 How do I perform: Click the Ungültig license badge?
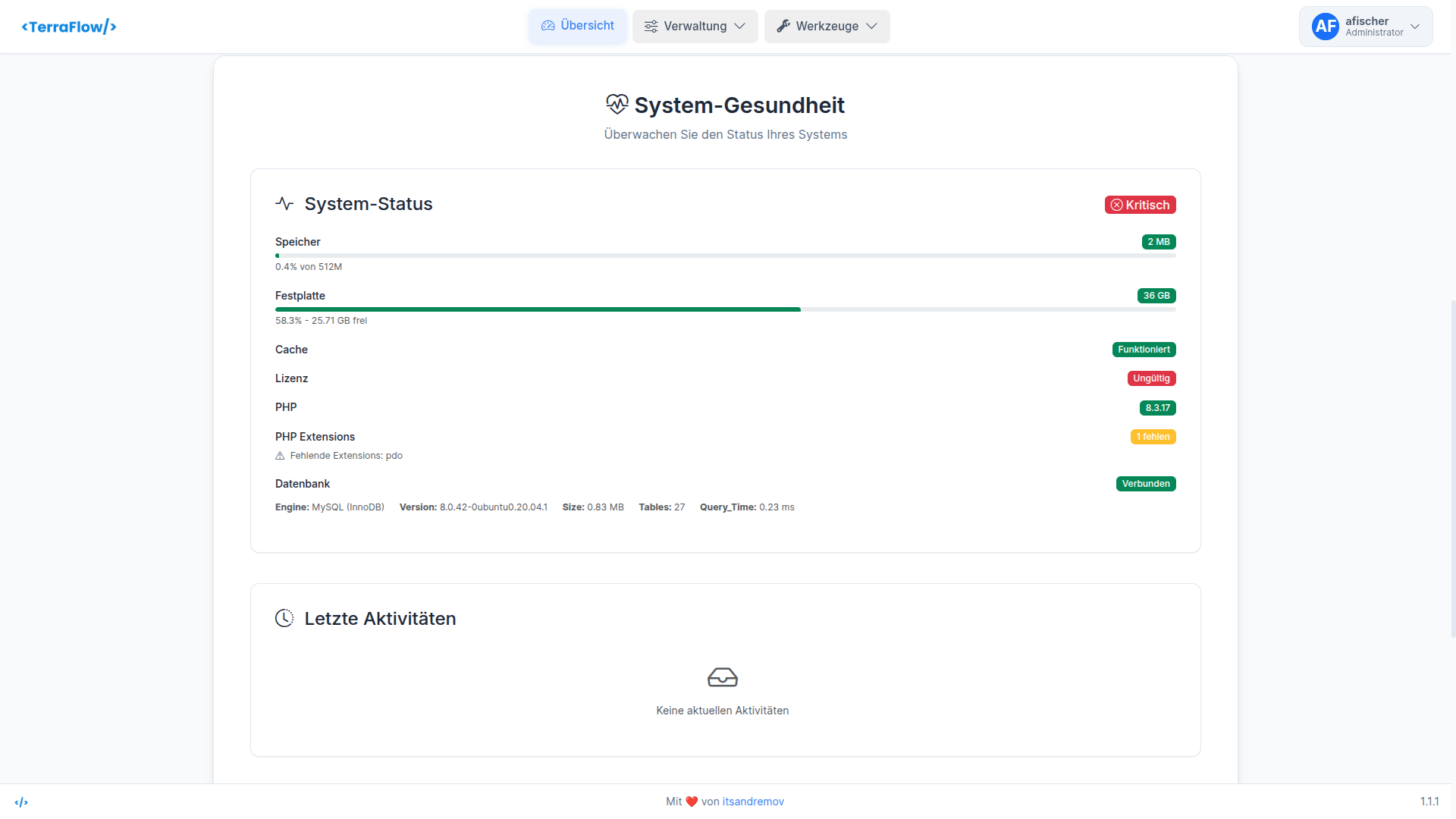coord(1152,378)
